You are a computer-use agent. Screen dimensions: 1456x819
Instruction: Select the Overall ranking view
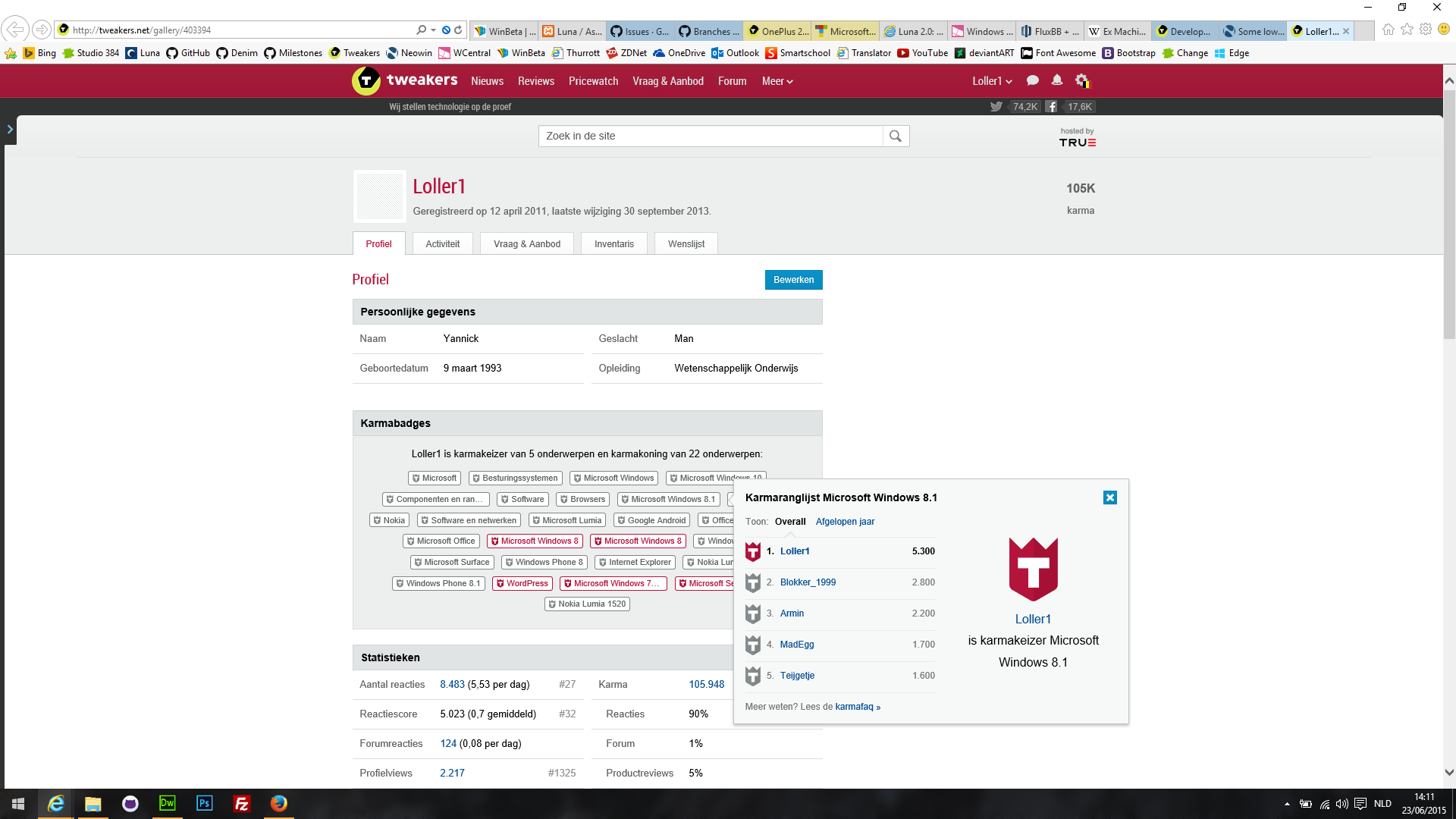(x=790, y=522)
